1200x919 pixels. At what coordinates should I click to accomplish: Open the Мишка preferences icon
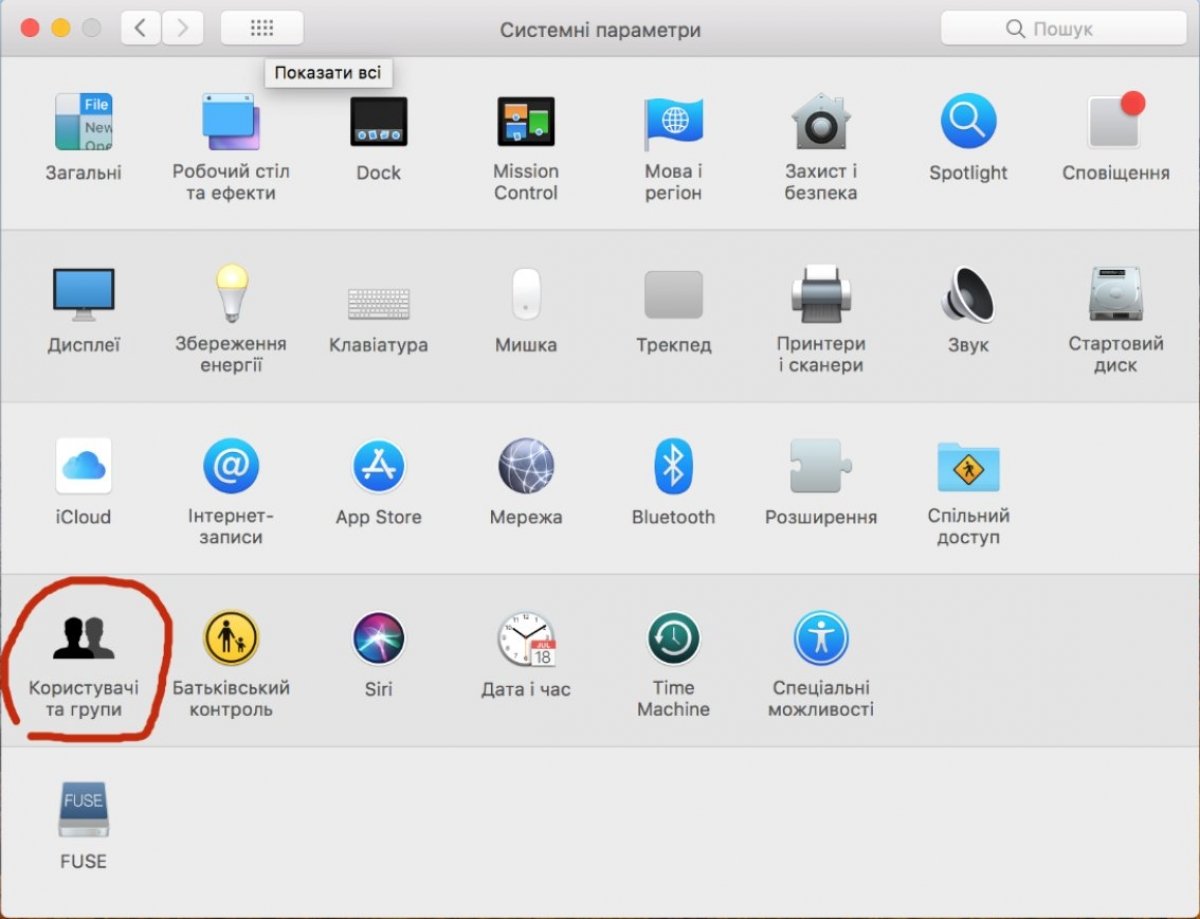pos(526,294)
